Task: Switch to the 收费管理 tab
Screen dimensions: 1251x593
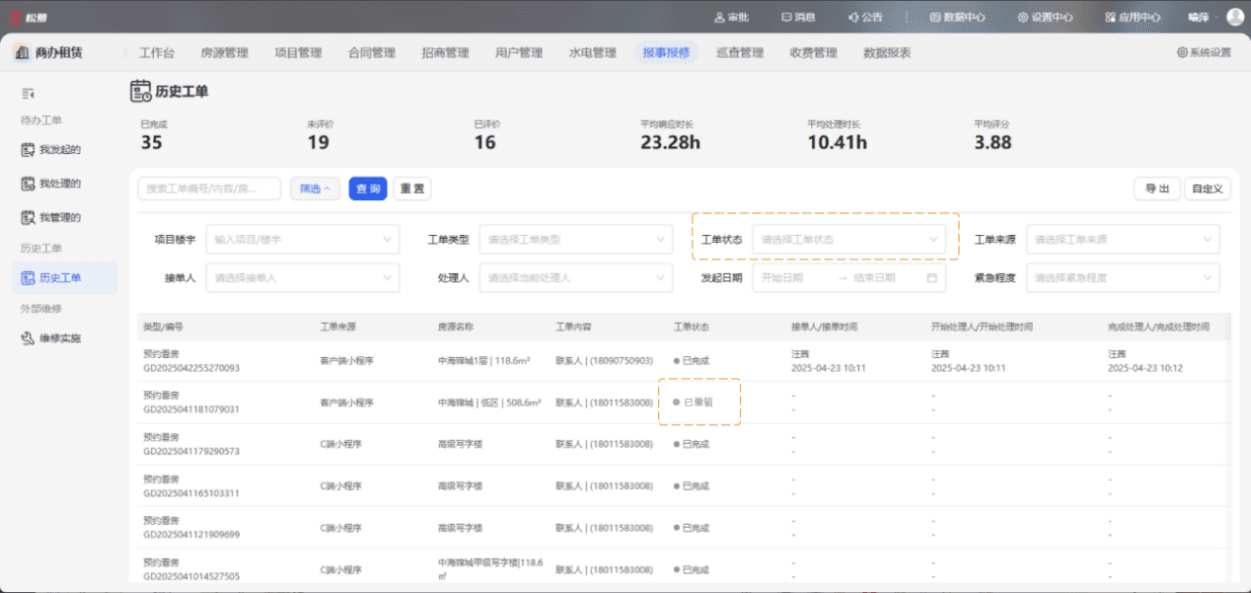Action: coord(813,53)
